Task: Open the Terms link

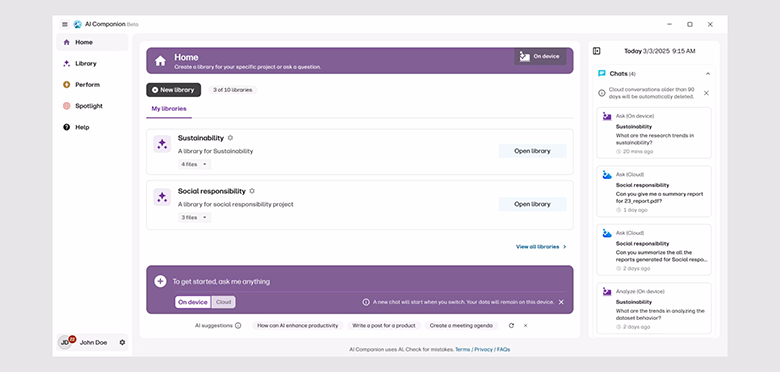Action: pyautogui.click(x=463, y=350)
